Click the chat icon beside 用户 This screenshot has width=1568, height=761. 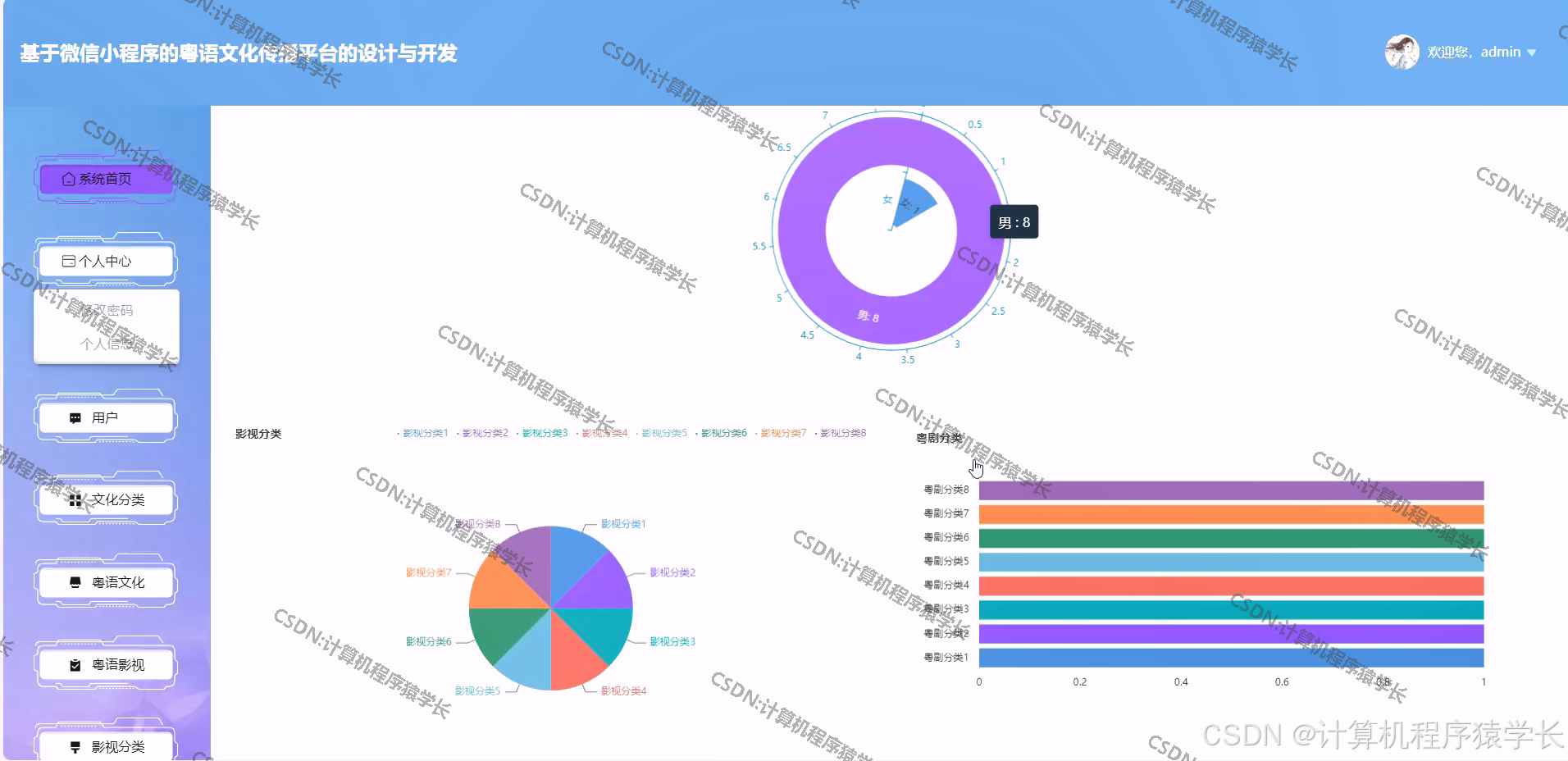point(75,418)
